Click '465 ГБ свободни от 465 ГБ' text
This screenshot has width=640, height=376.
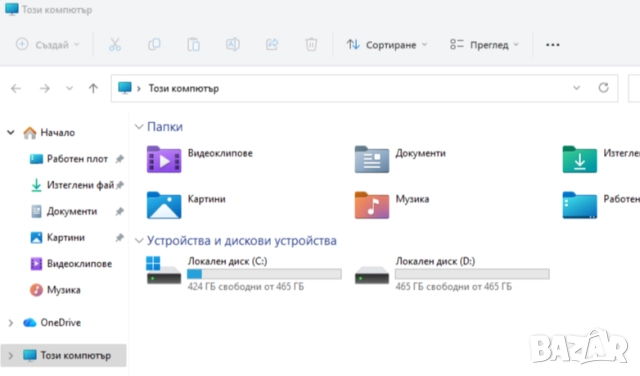(x=453, y=287)
